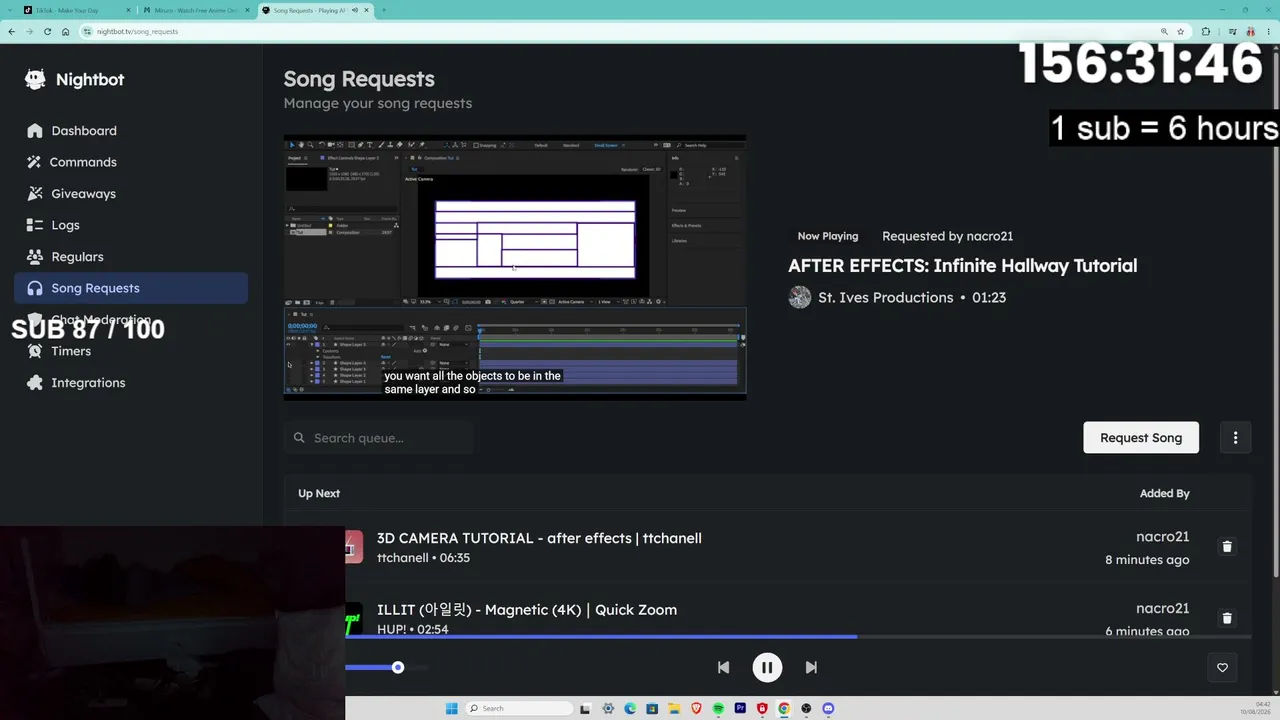Click the 'Requested by nacro21' text

pos(947,237)
